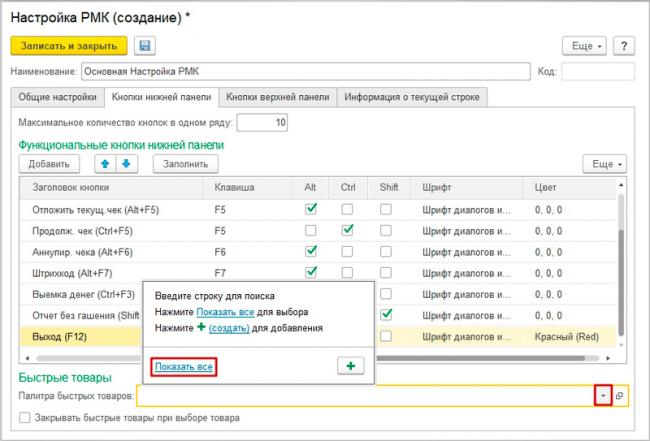
Task: Click the Цвет column header
Action: (570, 187)
